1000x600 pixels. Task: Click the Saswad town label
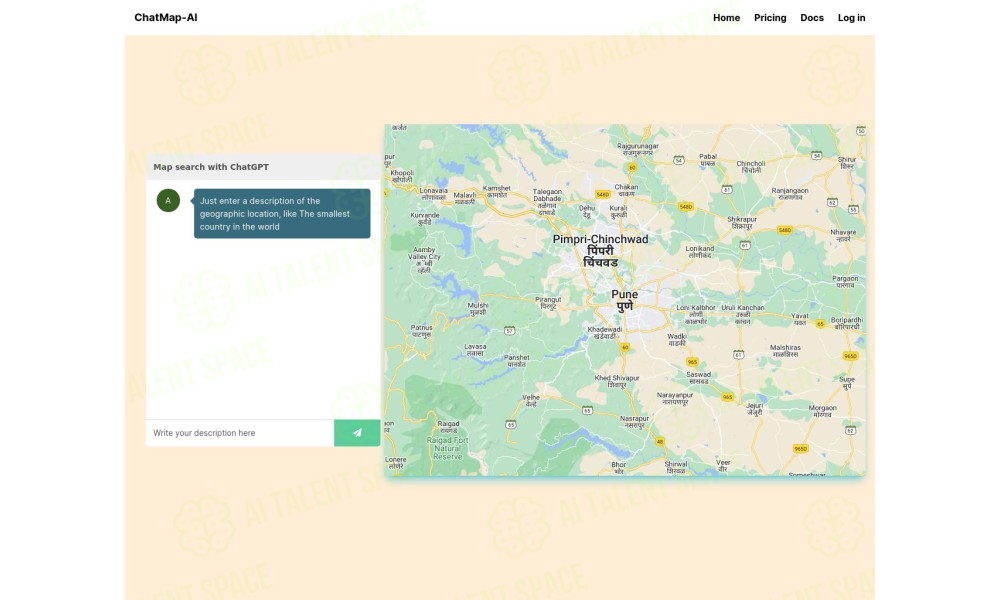(x=698, y=377)
